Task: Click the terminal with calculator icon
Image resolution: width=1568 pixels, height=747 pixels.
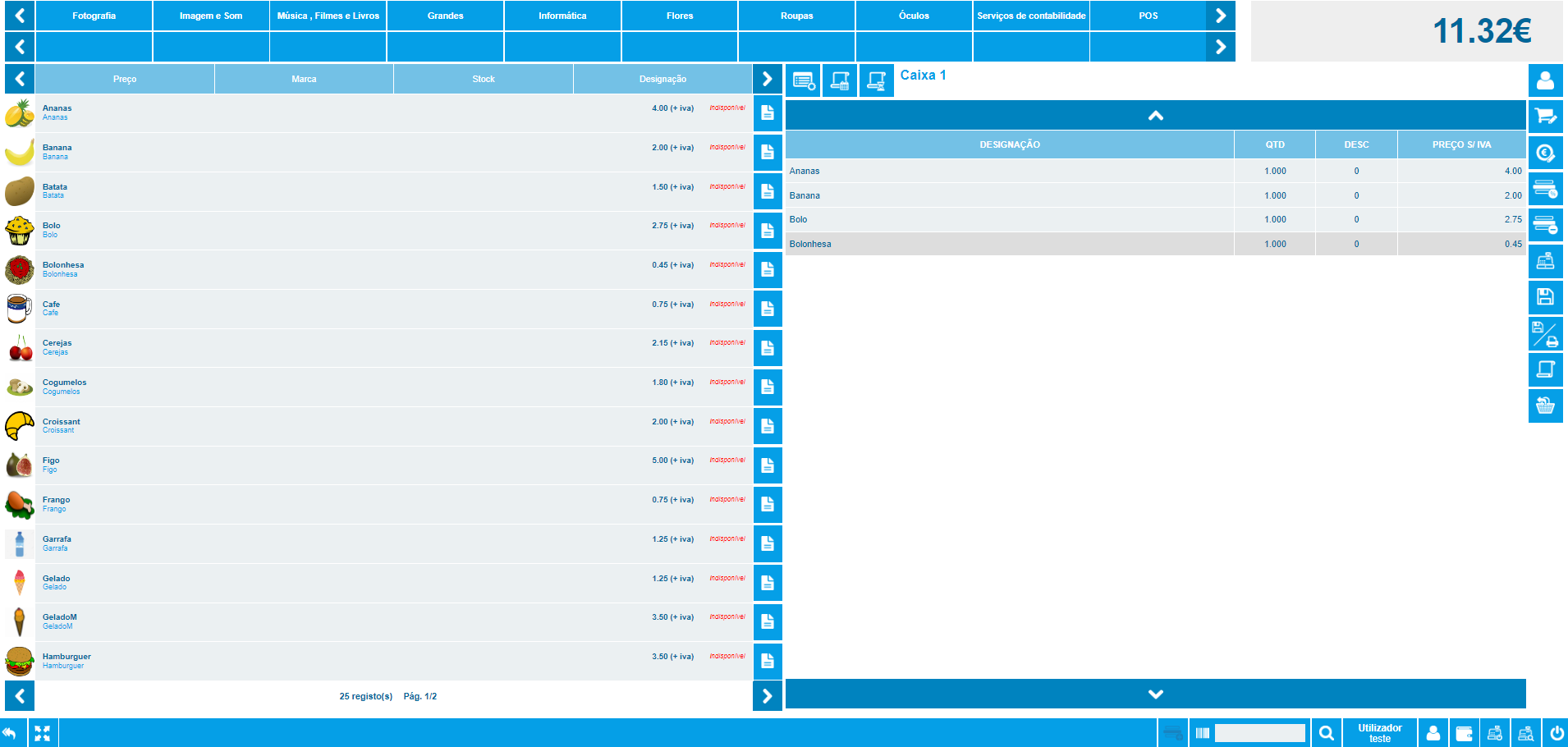Action: 839,80
